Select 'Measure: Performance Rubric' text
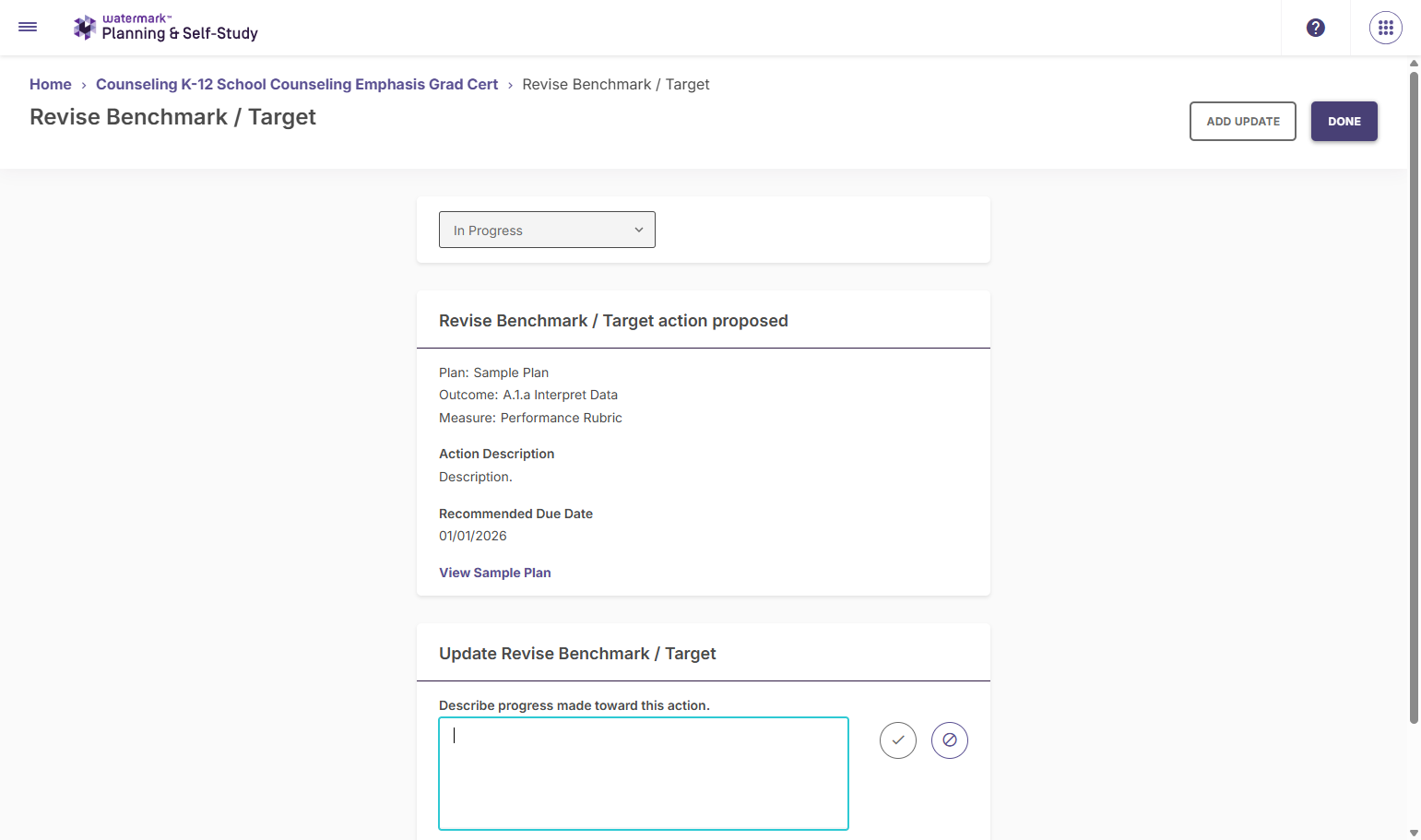 pyautogui.click(x=530, y=418)
